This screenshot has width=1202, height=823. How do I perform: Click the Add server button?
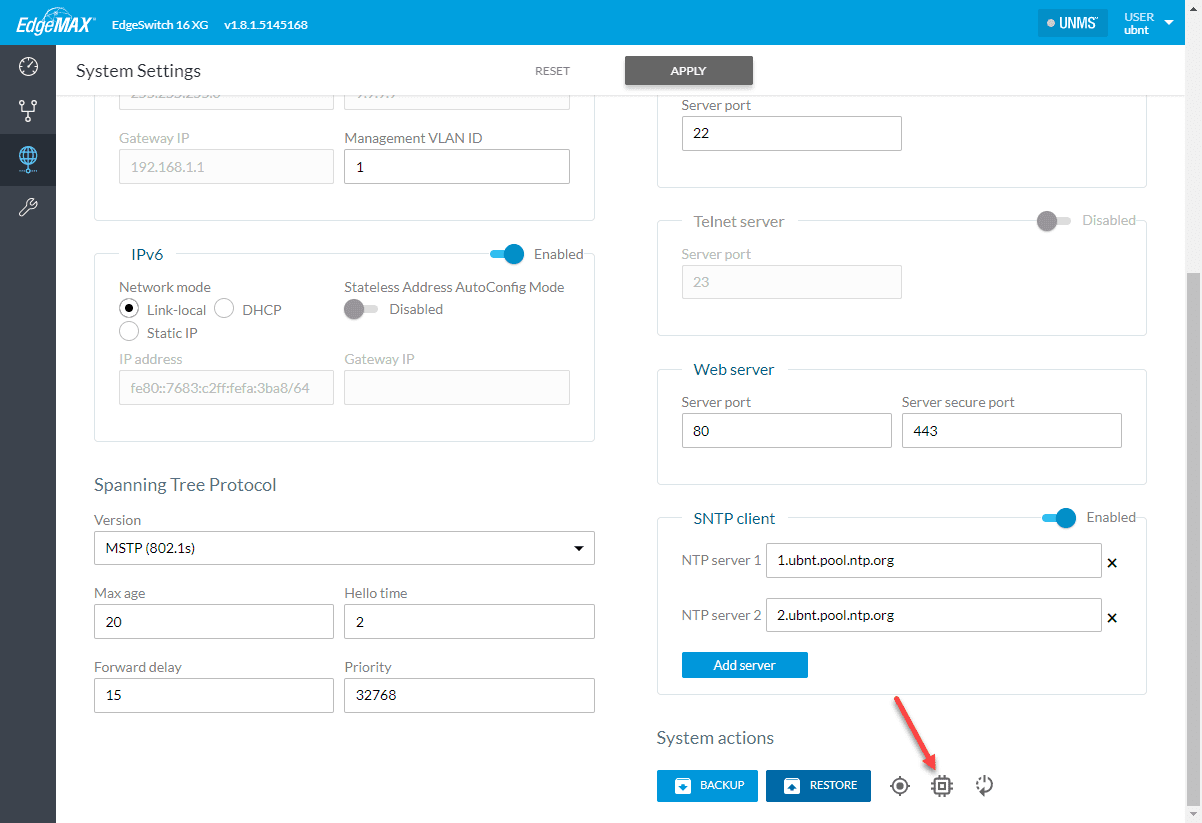pos(744,665)
